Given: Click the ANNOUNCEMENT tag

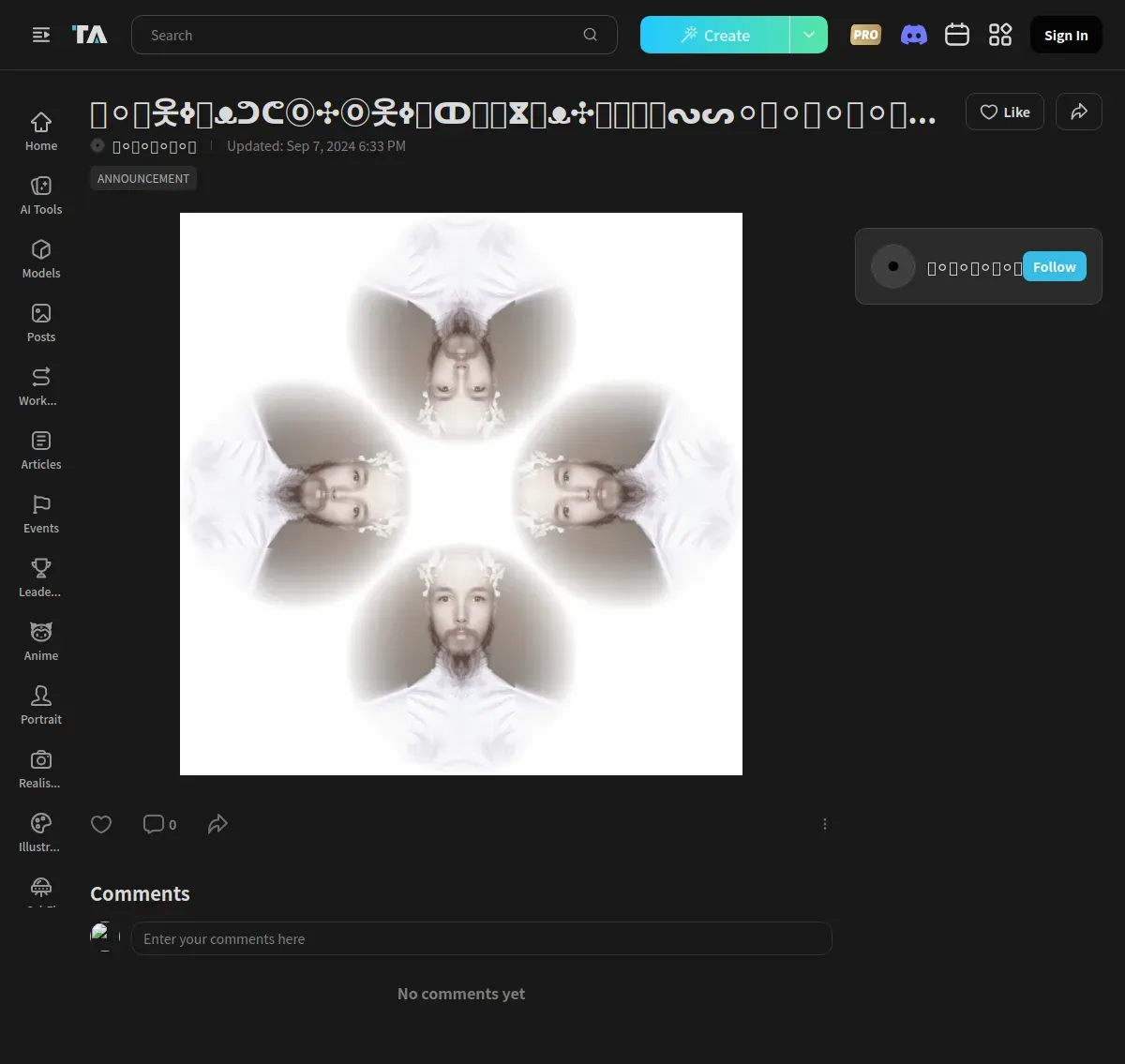Looking at the screenshot, I should pyautogui.click(x=143, y=178).
